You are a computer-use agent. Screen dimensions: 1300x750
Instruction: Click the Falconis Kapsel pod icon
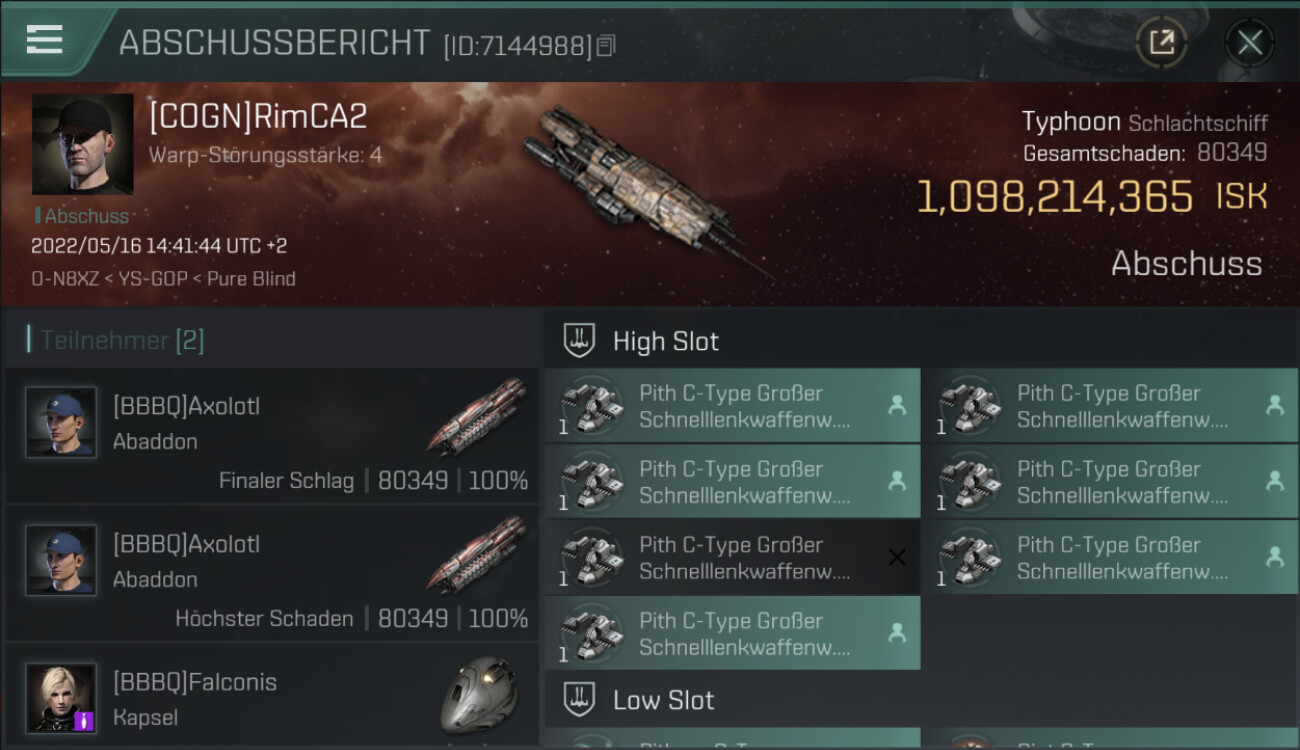tap(479, 695)
